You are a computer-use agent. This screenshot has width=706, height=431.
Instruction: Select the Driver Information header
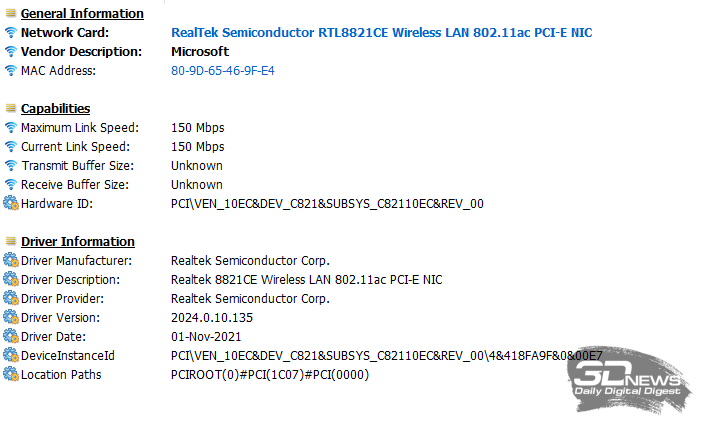(77, 242)
